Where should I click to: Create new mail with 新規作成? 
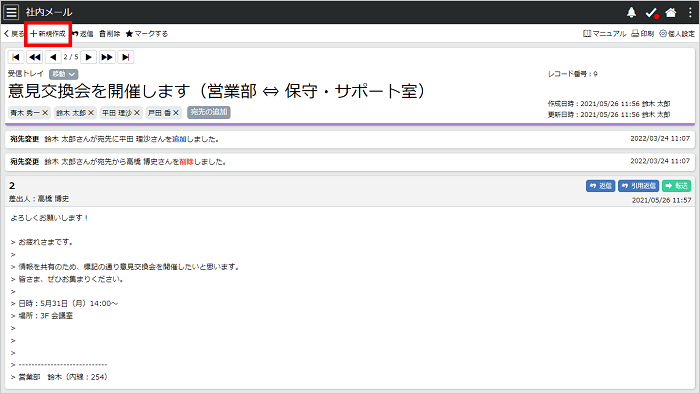48,33
